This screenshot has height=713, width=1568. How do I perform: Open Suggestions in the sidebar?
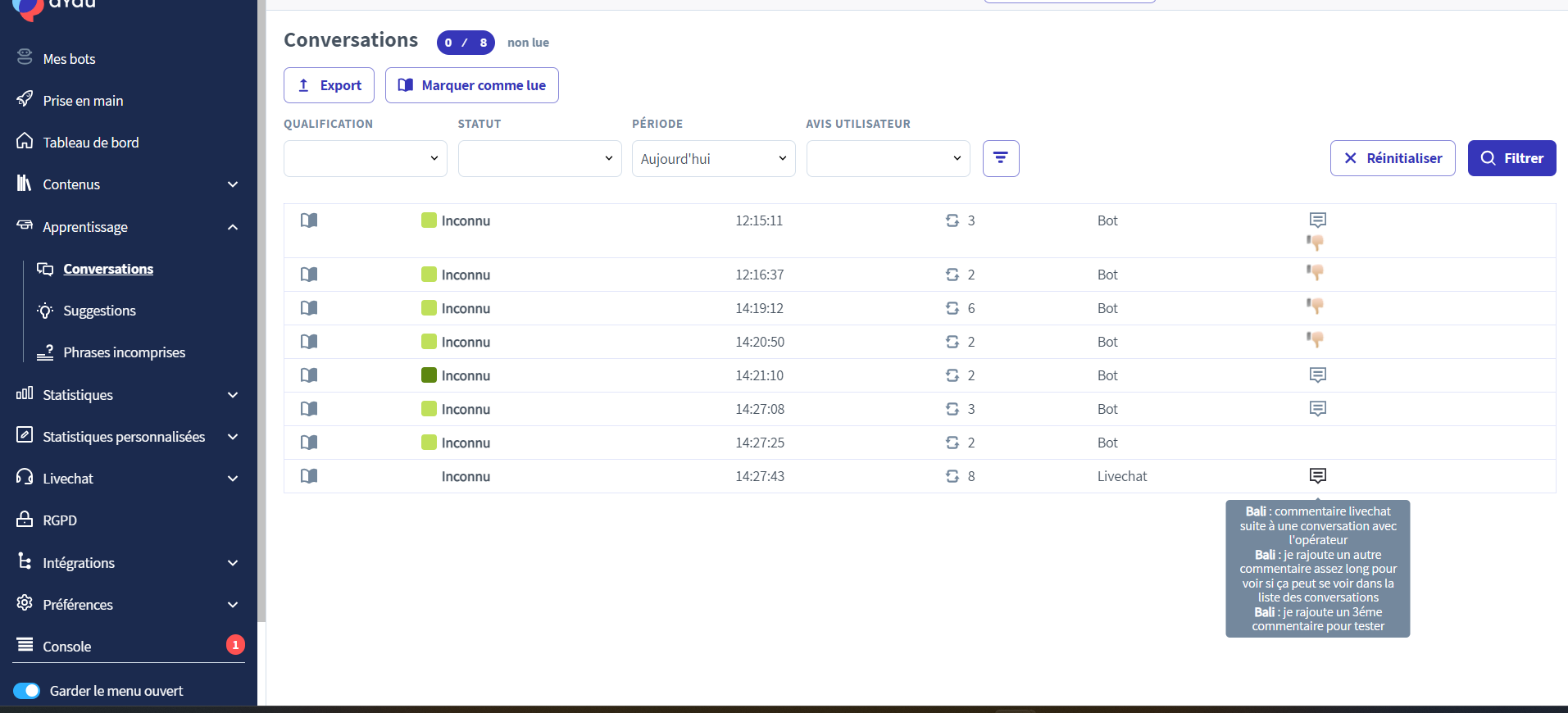(x=99, y=311)
